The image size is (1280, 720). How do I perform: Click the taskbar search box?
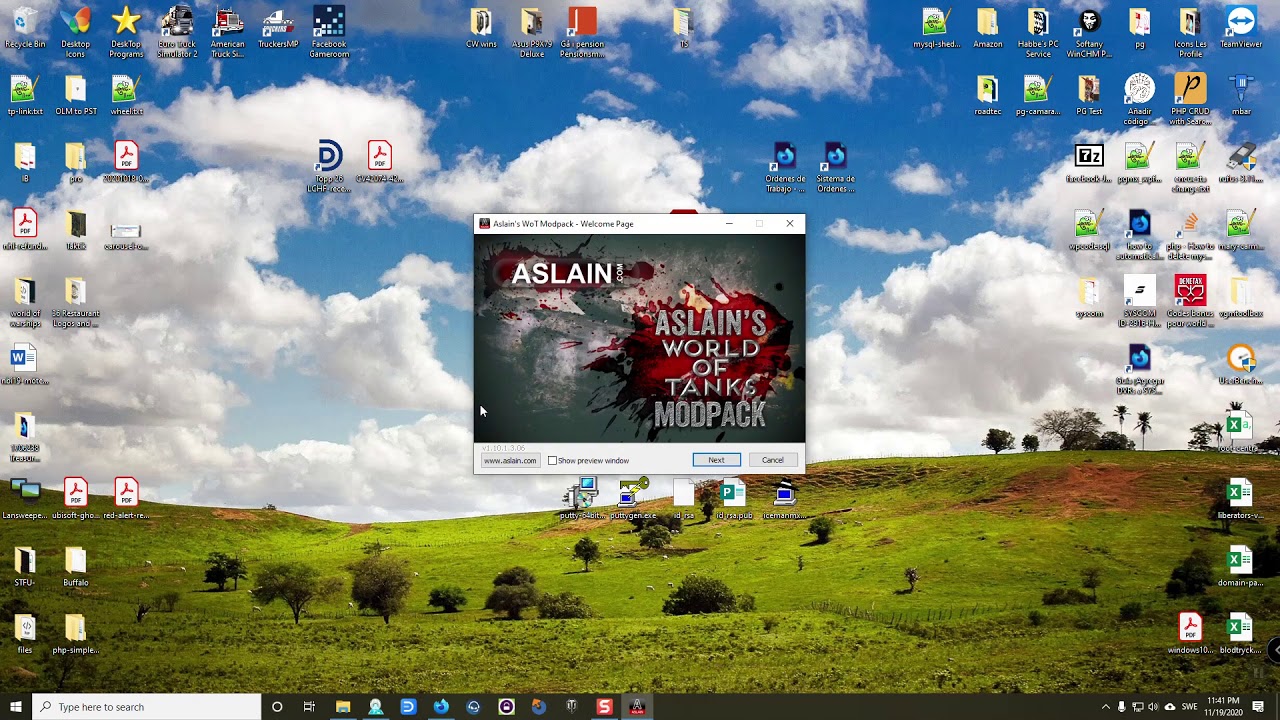[x=146, y=707]
